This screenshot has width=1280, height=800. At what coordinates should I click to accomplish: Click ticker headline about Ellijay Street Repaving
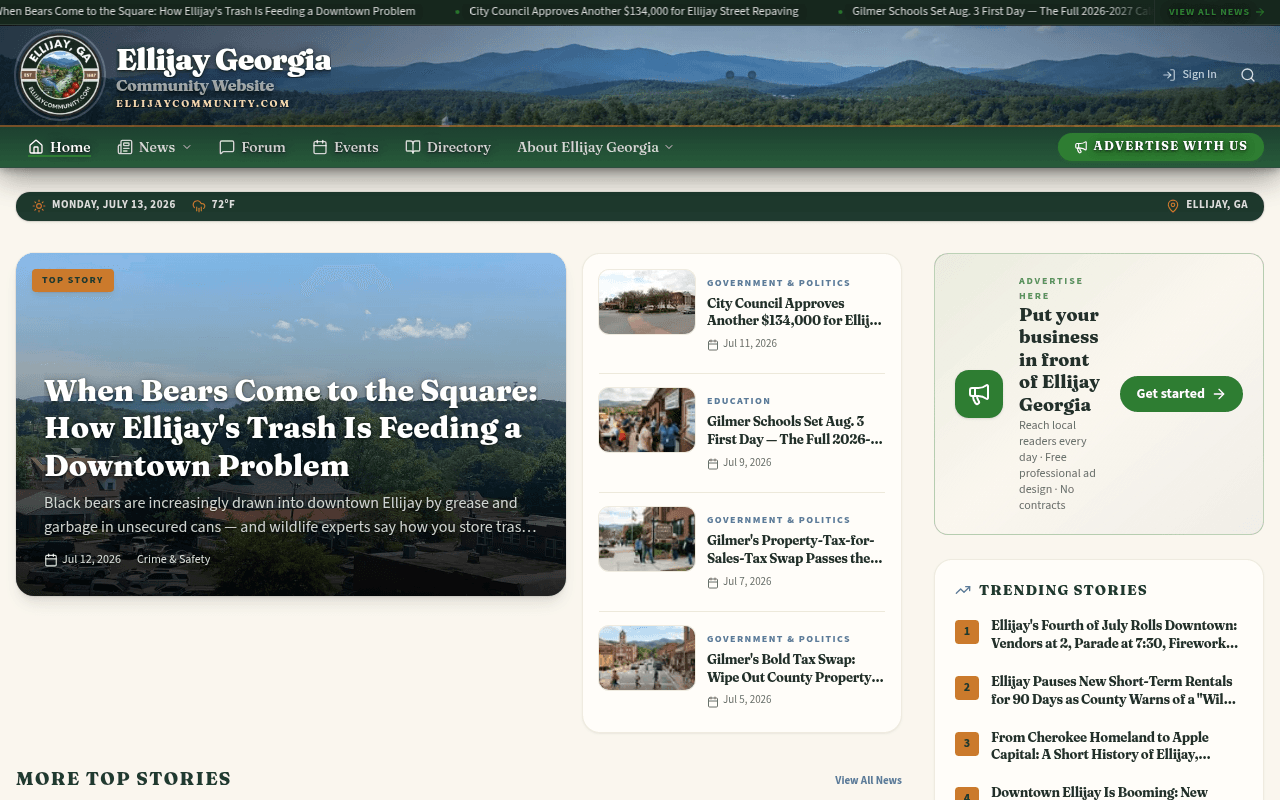[x=633, y=12]
